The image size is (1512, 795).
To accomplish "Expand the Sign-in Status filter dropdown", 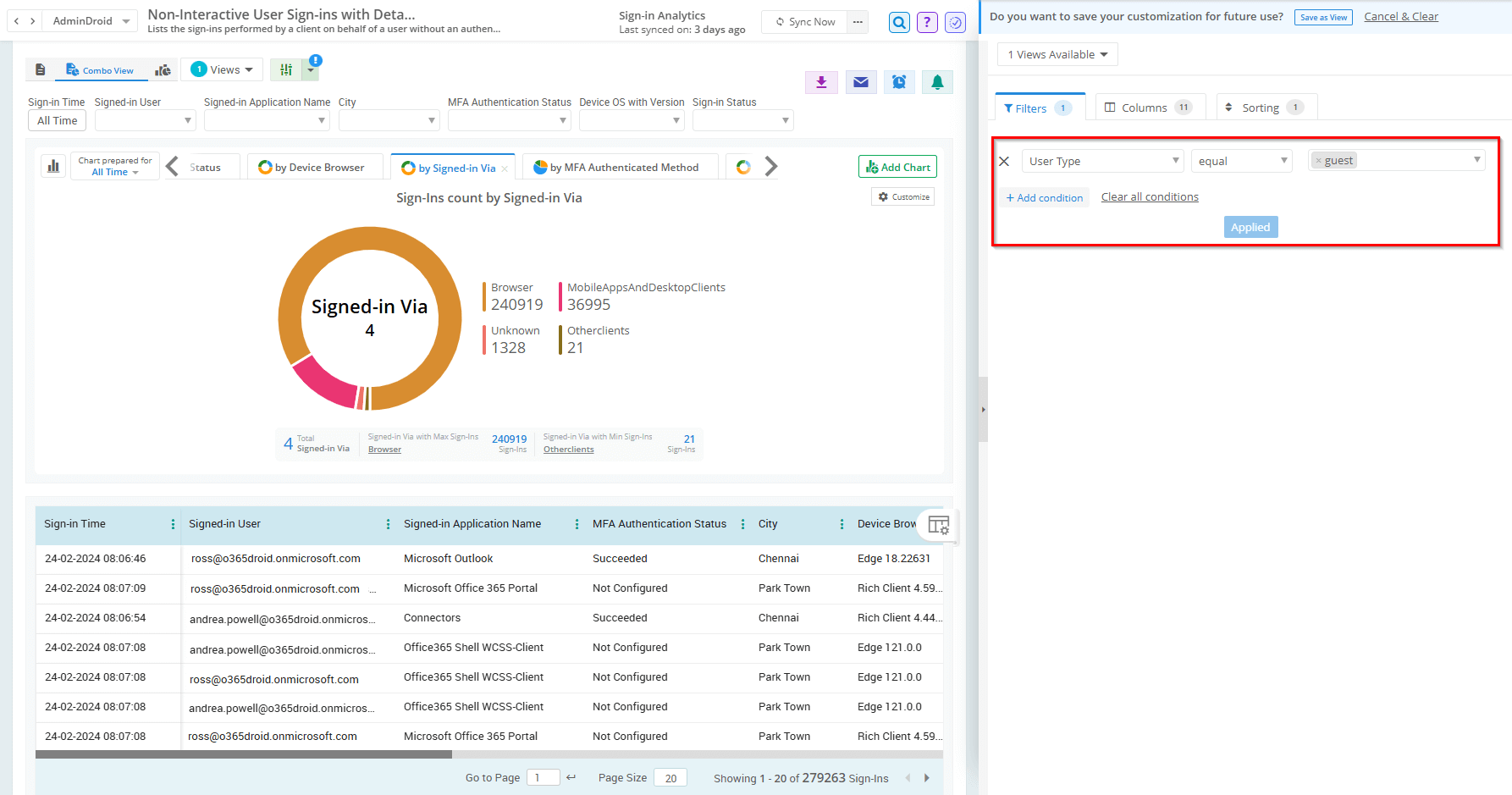I will [742, 121].
